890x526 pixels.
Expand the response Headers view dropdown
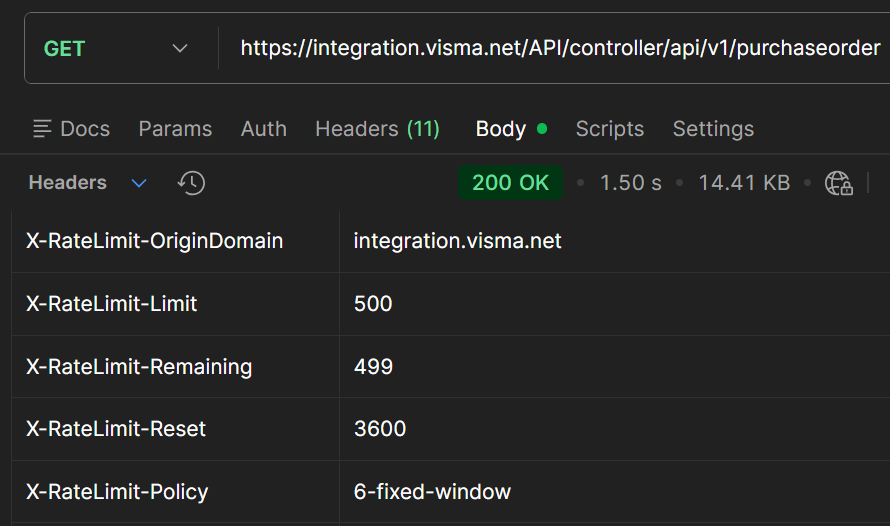139,183
